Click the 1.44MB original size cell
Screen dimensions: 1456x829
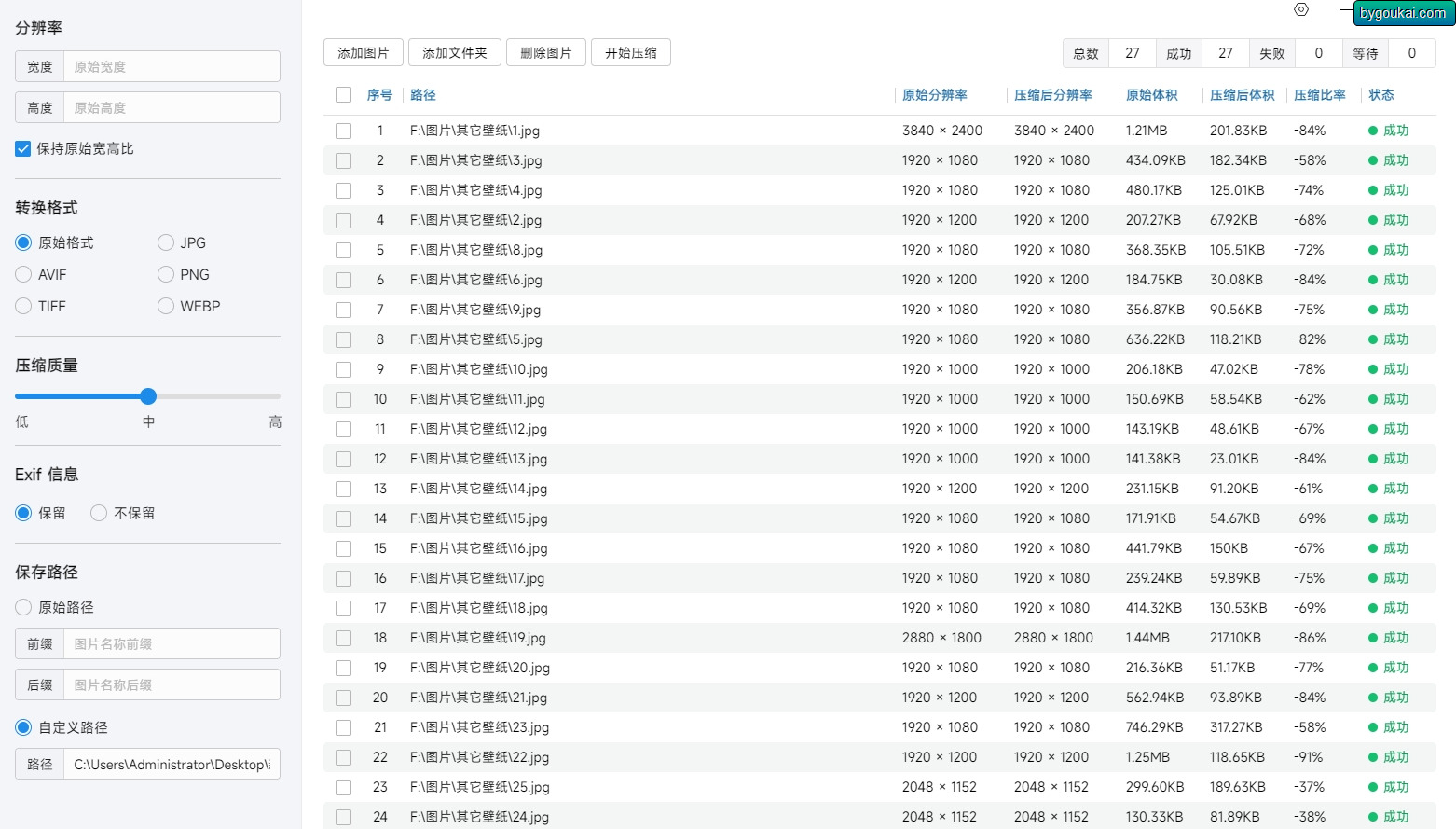tap(1147, 638)
